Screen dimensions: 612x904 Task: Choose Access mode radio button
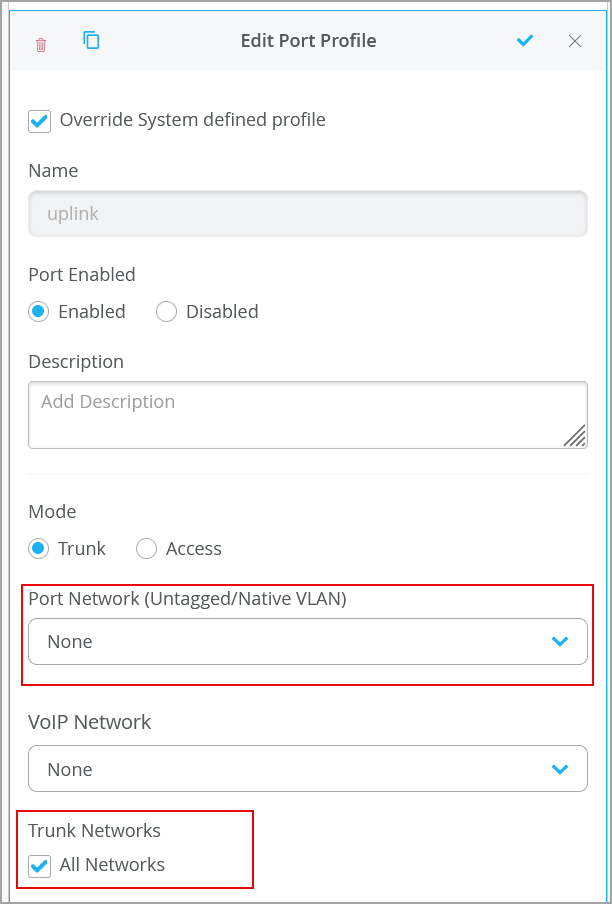pos(147,548)
